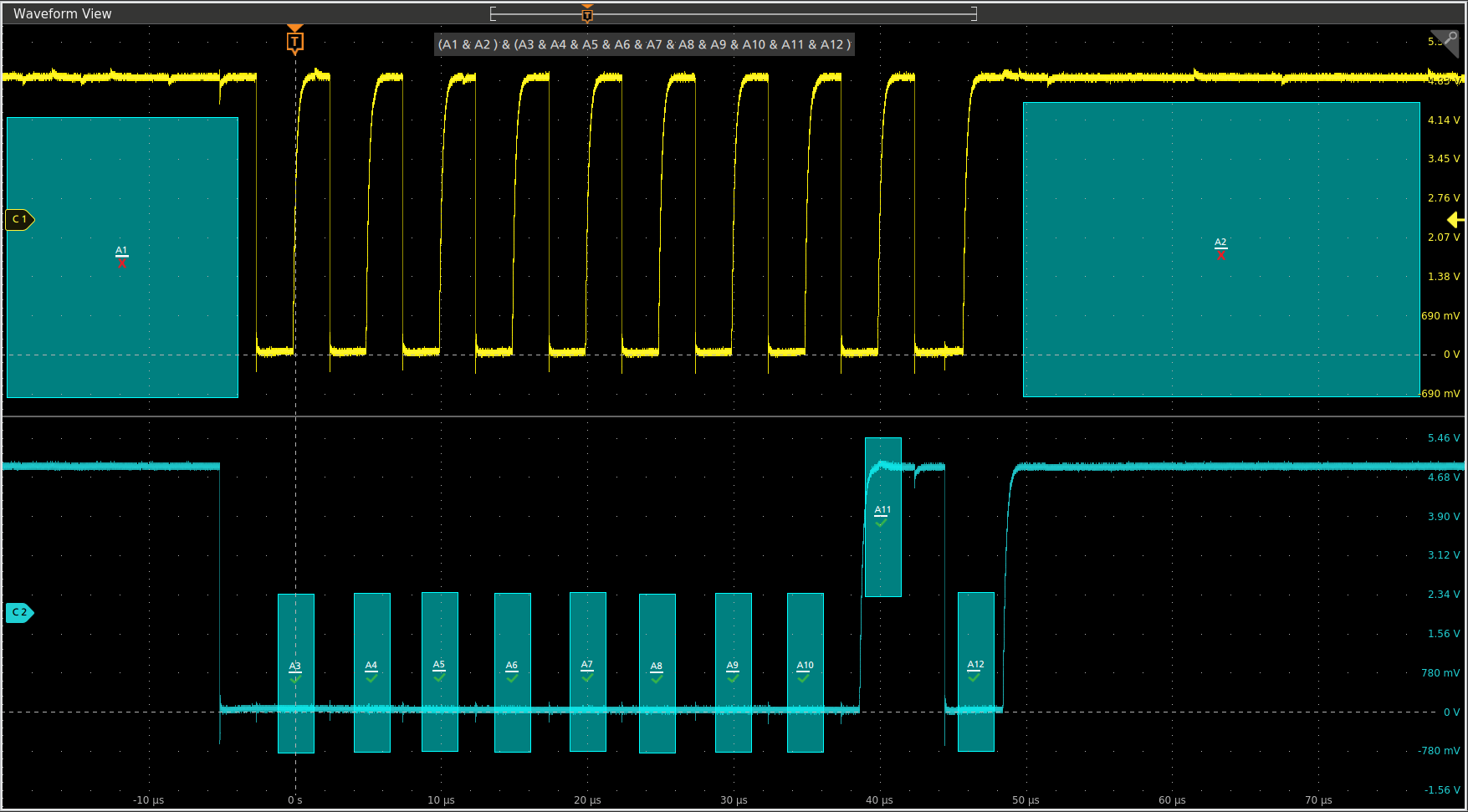Open the visual trigger logic expression label
The width and height of the screenshot is (1468, 812).
(644, 44)
